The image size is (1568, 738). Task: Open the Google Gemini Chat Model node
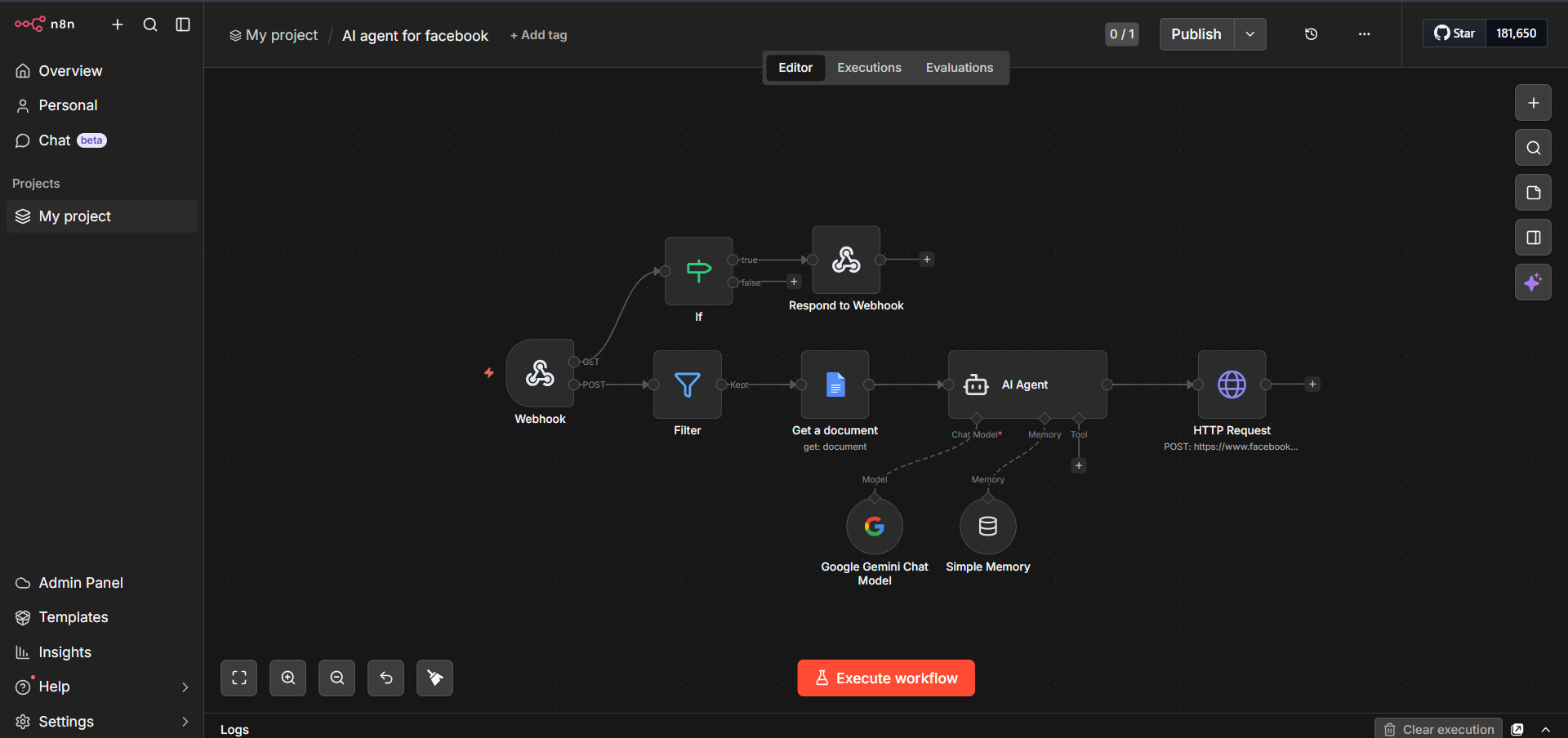(x=874, y=526)
